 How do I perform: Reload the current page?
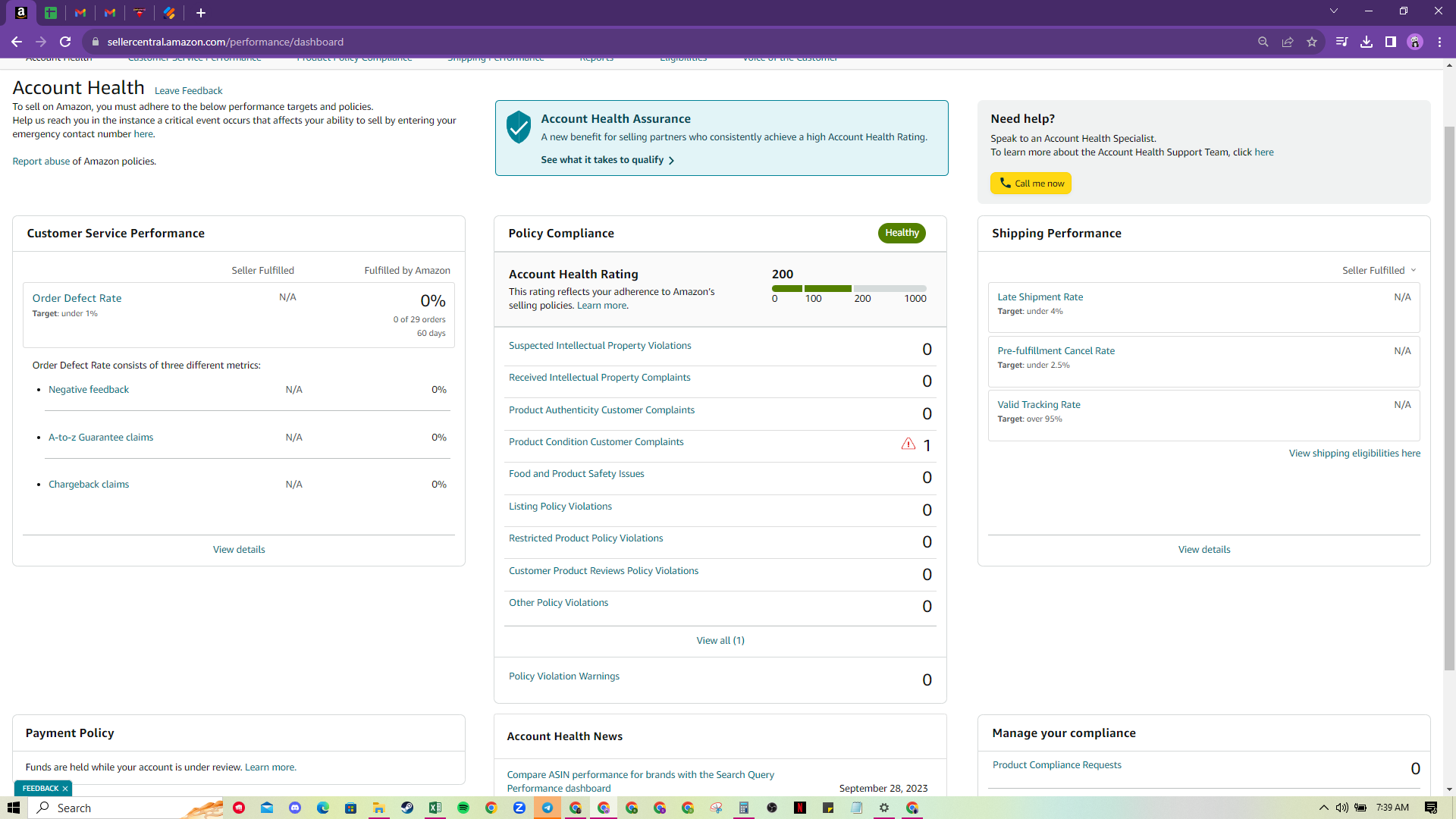(65, 42)
